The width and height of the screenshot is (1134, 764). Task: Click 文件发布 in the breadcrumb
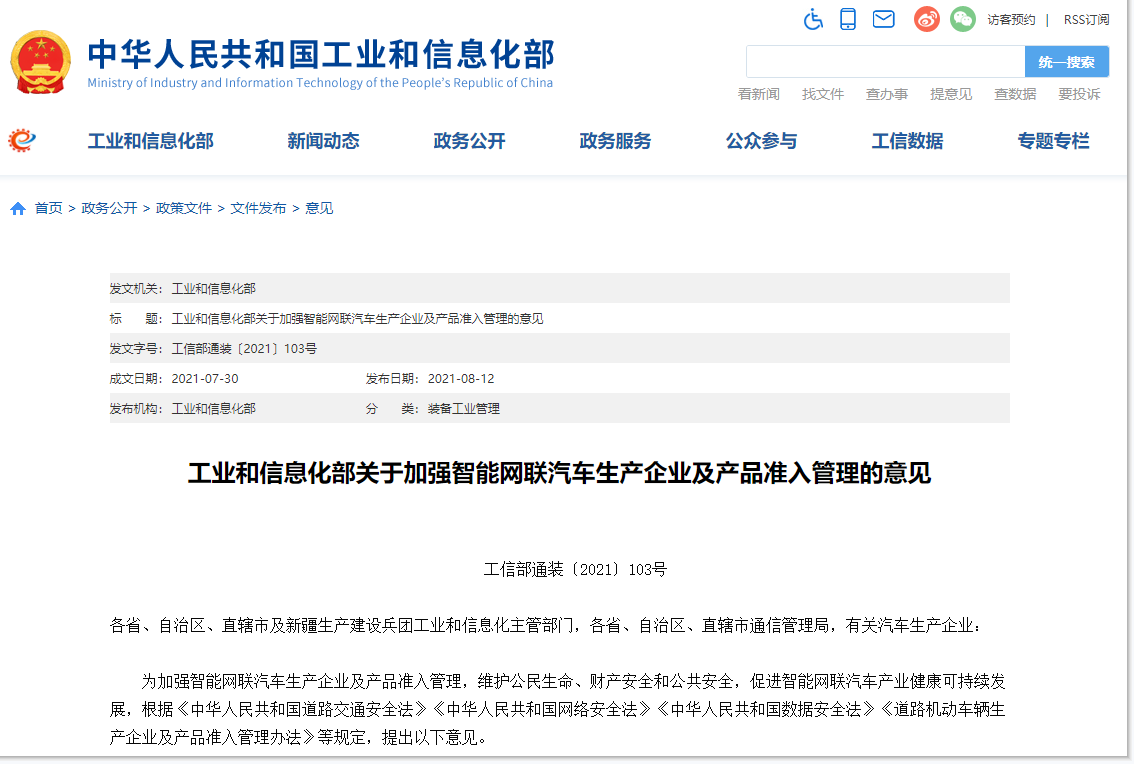258,208
